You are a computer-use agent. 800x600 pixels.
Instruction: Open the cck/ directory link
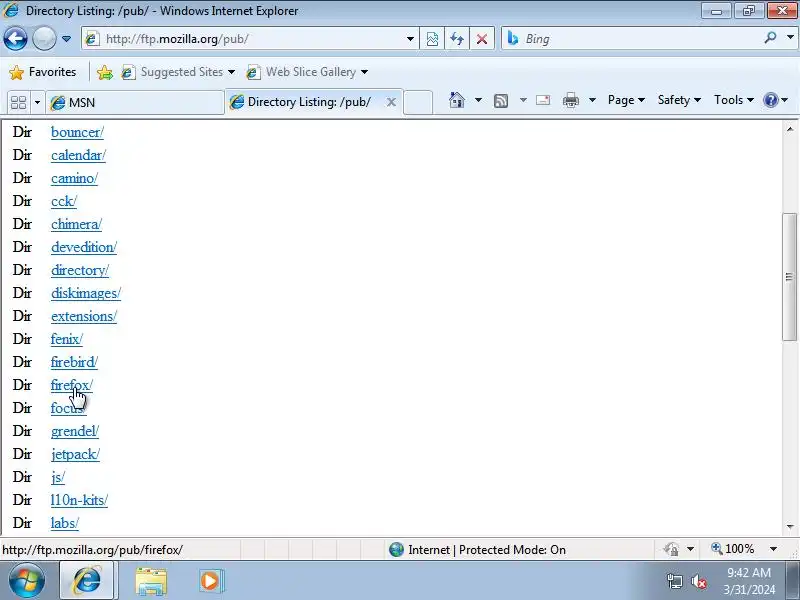(64, 201)
